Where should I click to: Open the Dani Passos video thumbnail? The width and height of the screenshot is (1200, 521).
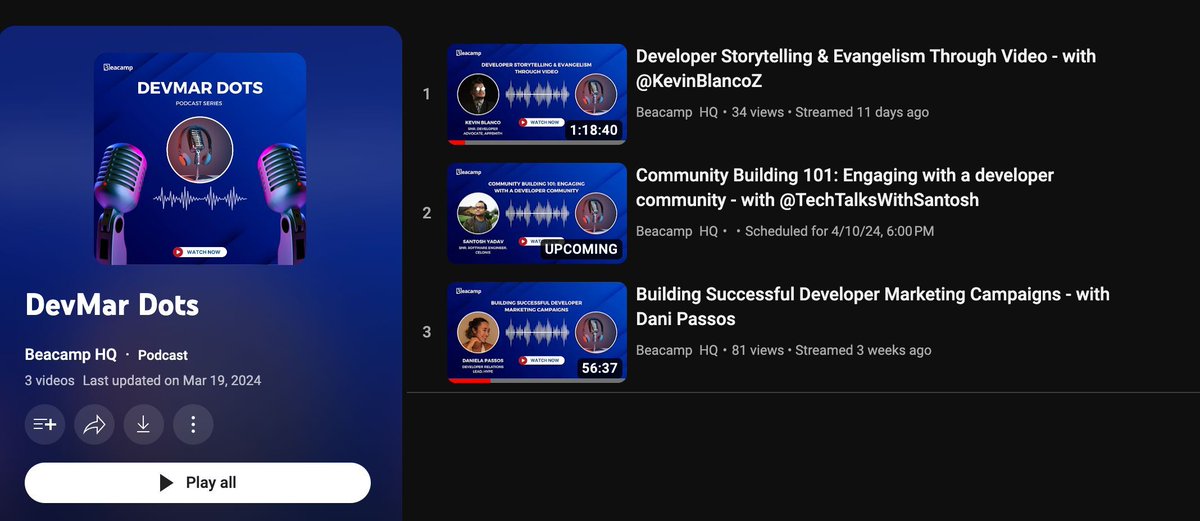pyautogui.click(x=537, y=332)
